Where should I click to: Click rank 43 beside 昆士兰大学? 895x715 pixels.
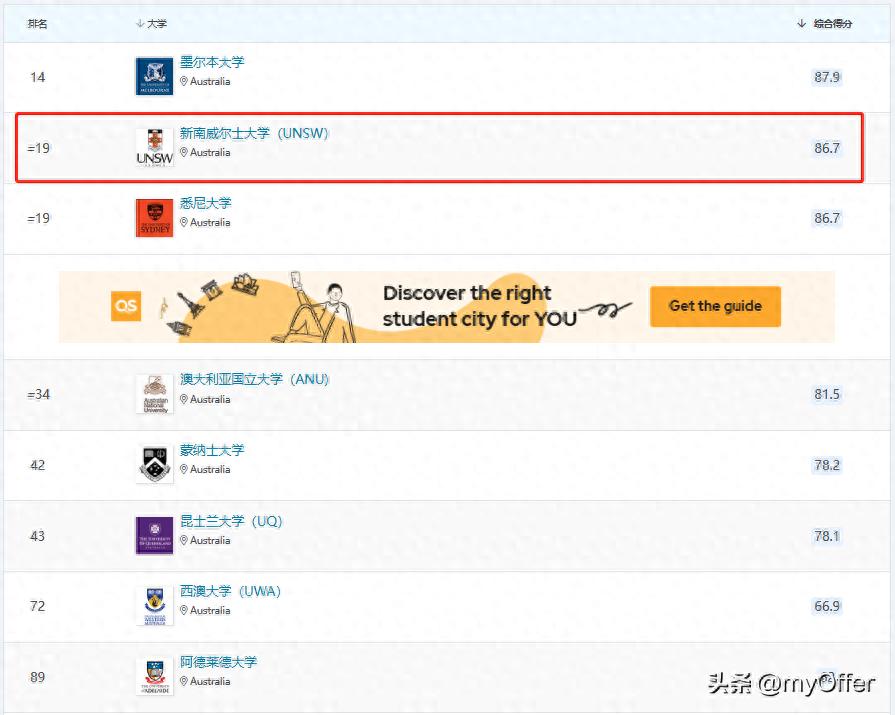coord(38,536)
